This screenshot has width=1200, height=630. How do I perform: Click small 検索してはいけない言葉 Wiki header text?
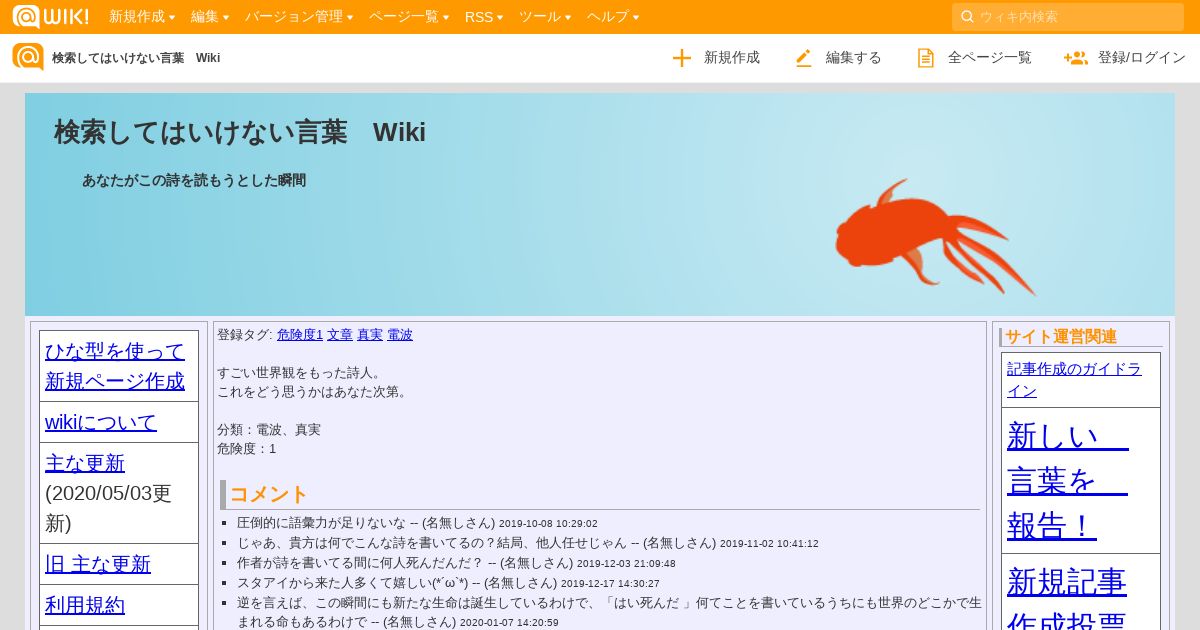tap(136, 58)
